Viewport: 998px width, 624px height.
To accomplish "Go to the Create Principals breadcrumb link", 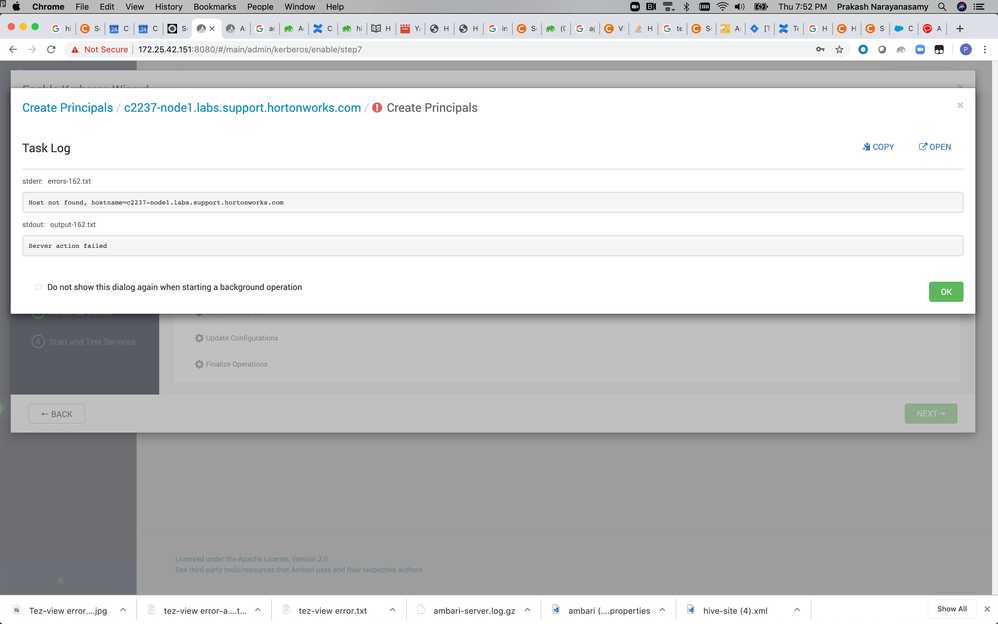I will pyautogui.click(x=67, y=108).
